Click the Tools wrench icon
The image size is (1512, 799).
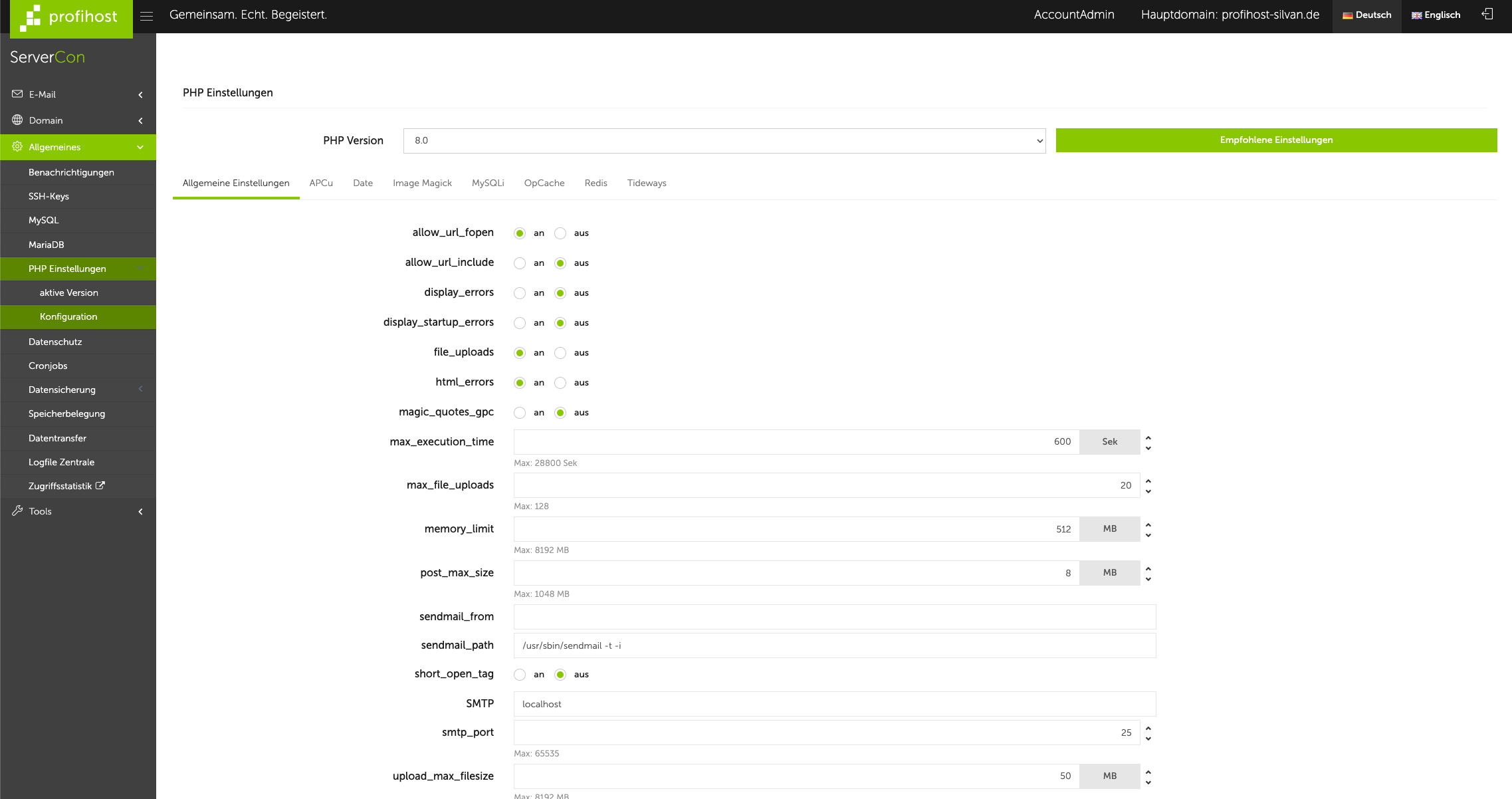point(17,511)
